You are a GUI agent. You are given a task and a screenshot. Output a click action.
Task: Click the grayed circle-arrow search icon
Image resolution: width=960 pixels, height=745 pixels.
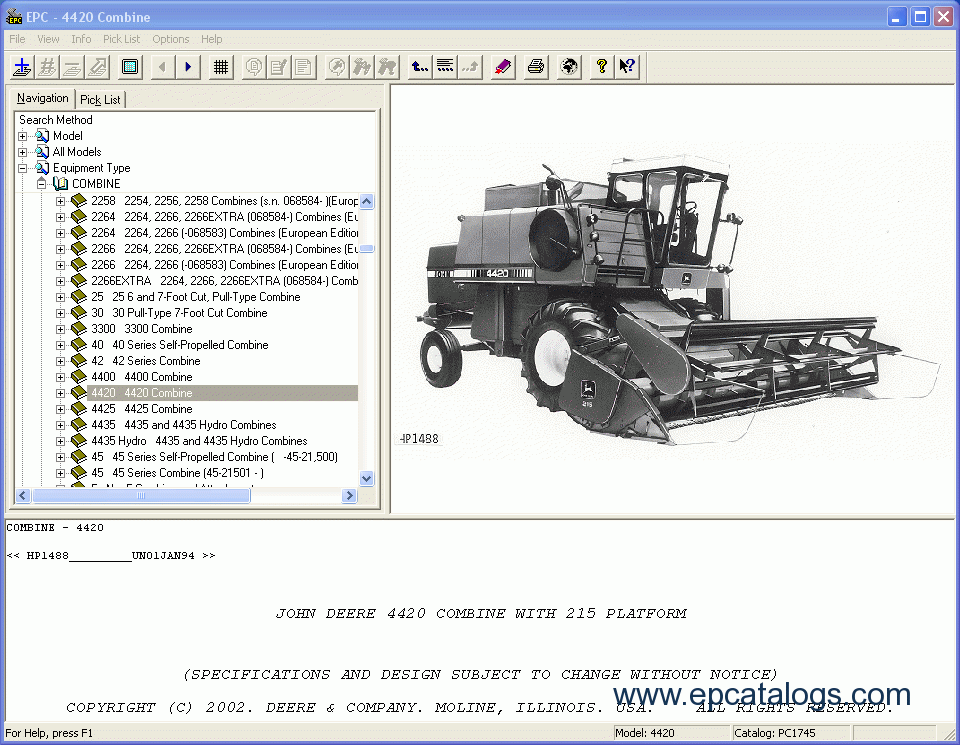point(337,67)
